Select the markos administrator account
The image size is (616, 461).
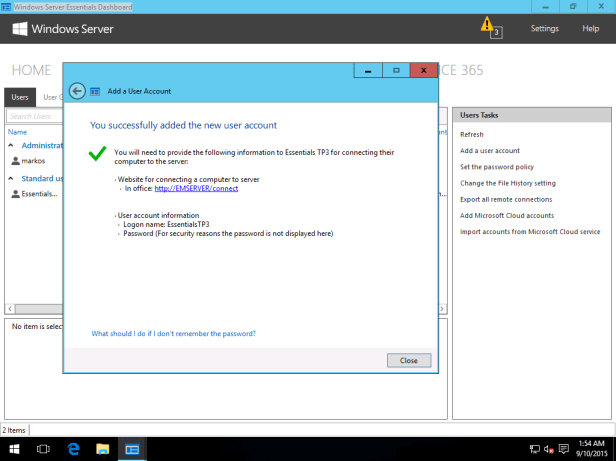[33, 160]
